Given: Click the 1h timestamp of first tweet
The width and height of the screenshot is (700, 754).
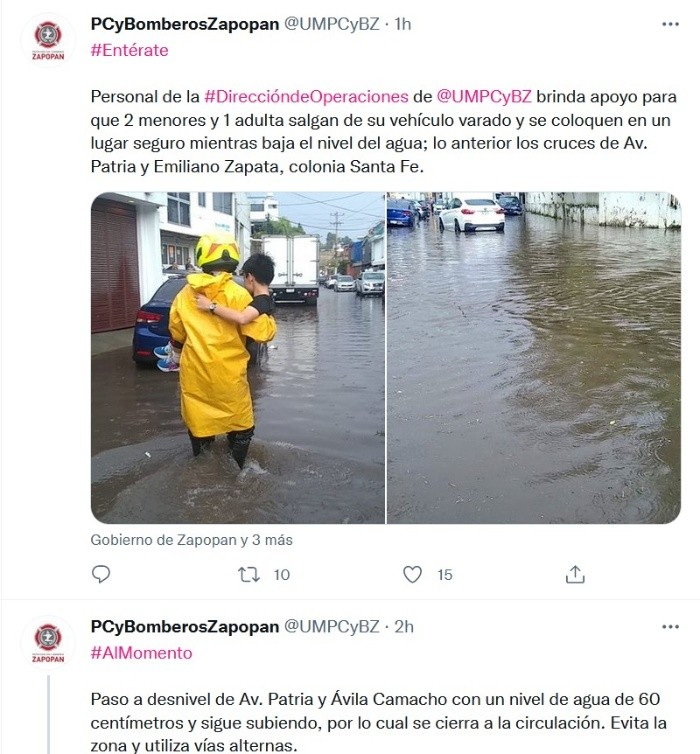Looking at the screenshot, I should click(x=403, y=24).
